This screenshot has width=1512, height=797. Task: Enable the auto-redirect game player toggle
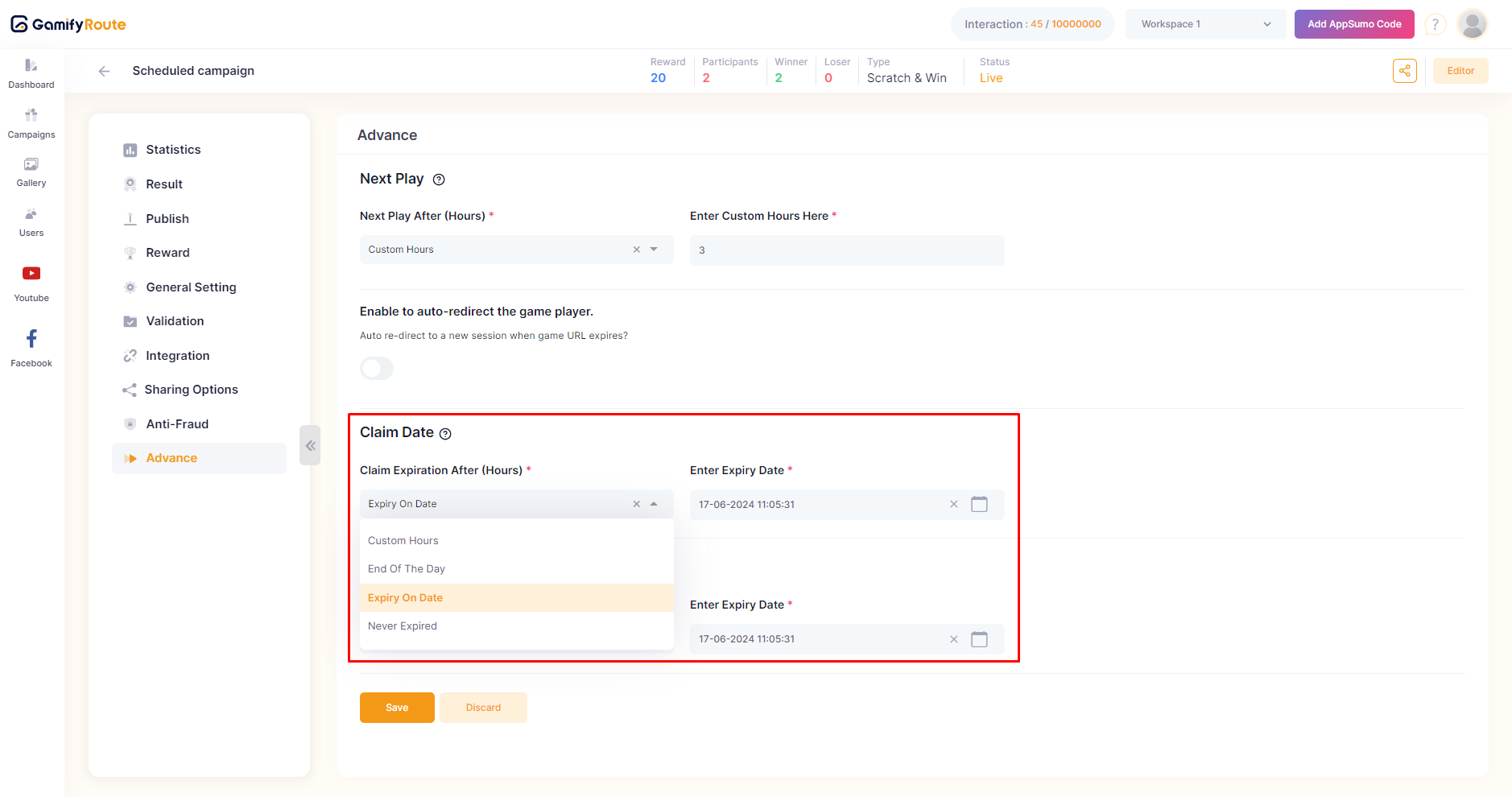tap(377, 369)
